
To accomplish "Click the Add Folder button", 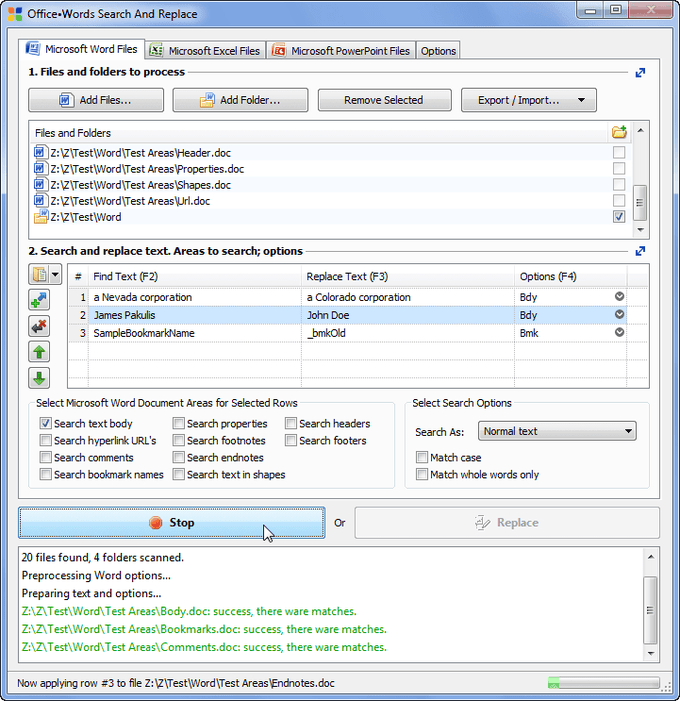I will point(241,100).
